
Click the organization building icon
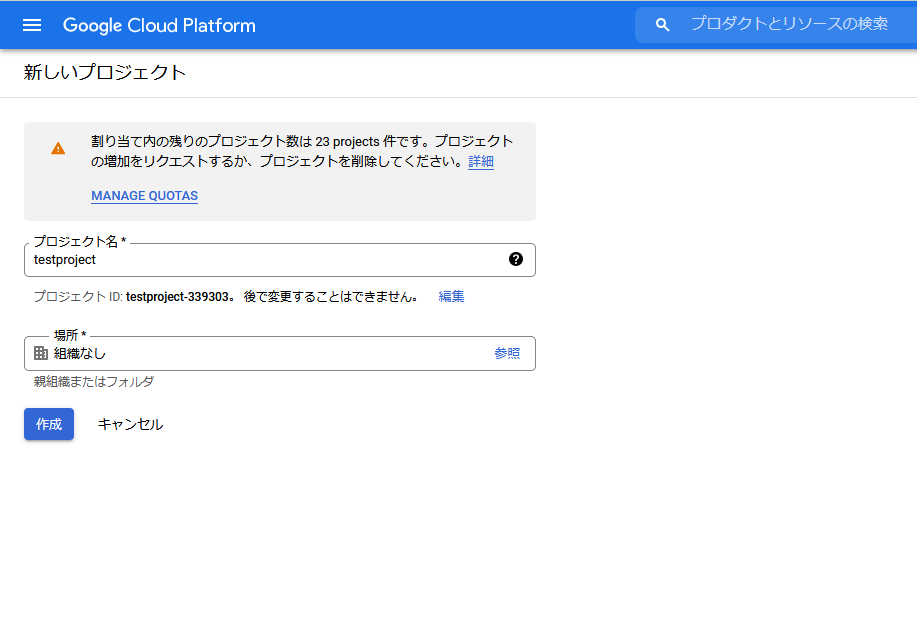[x=41, y=353]
